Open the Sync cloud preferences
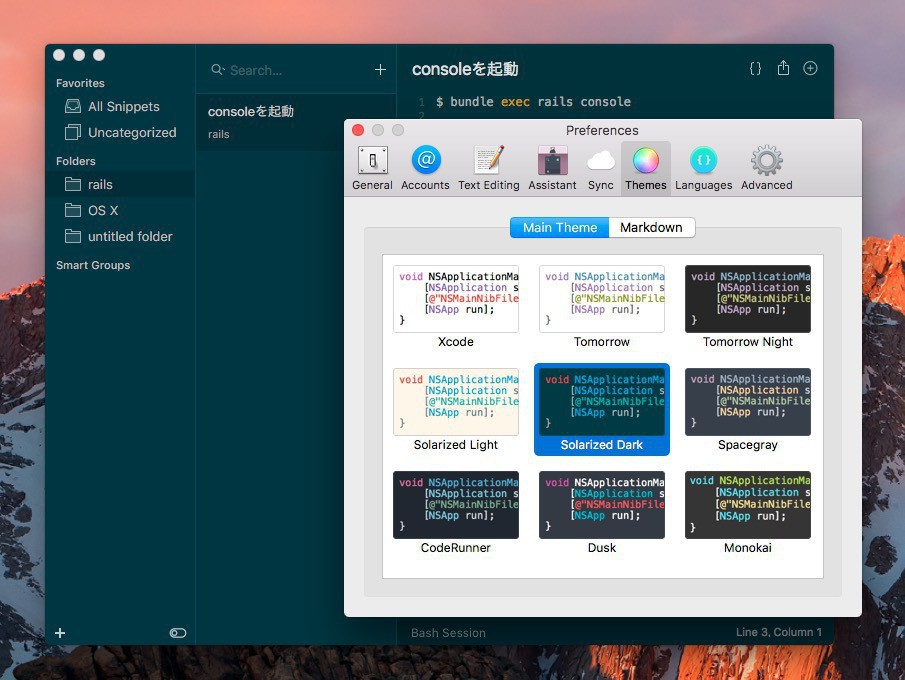 point(600,167)
